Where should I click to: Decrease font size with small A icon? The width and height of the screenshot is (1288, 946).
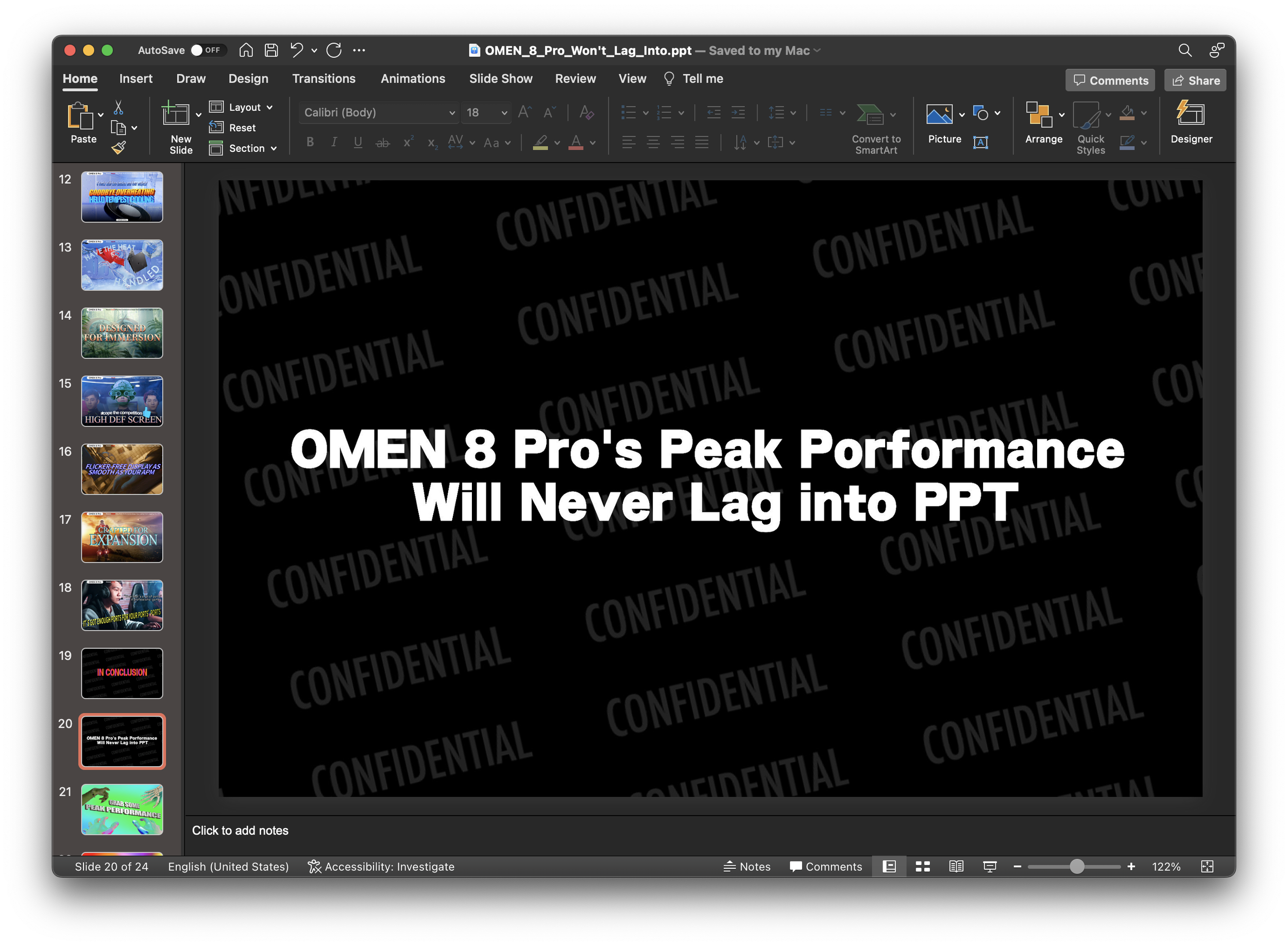(x=549, y=112)
